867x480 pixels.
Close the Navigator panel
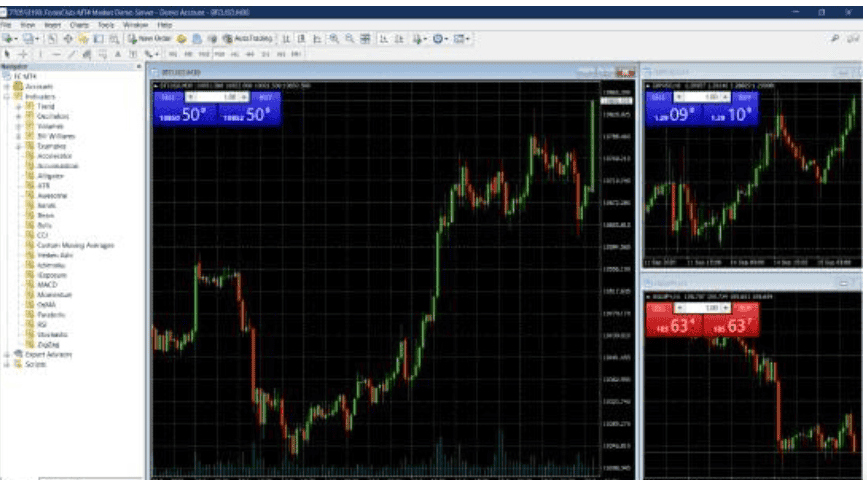(x=139, y=67)
